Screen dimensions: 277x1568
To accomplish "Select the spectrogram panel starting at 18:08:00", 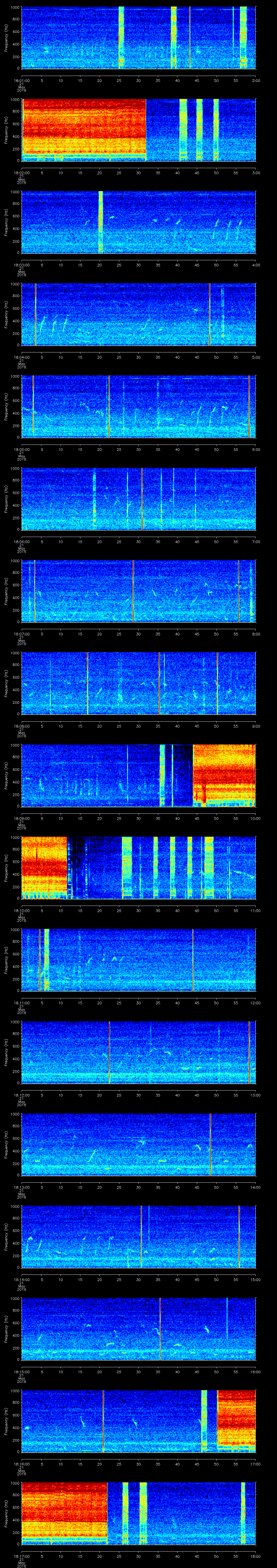I will coord(139,683).
